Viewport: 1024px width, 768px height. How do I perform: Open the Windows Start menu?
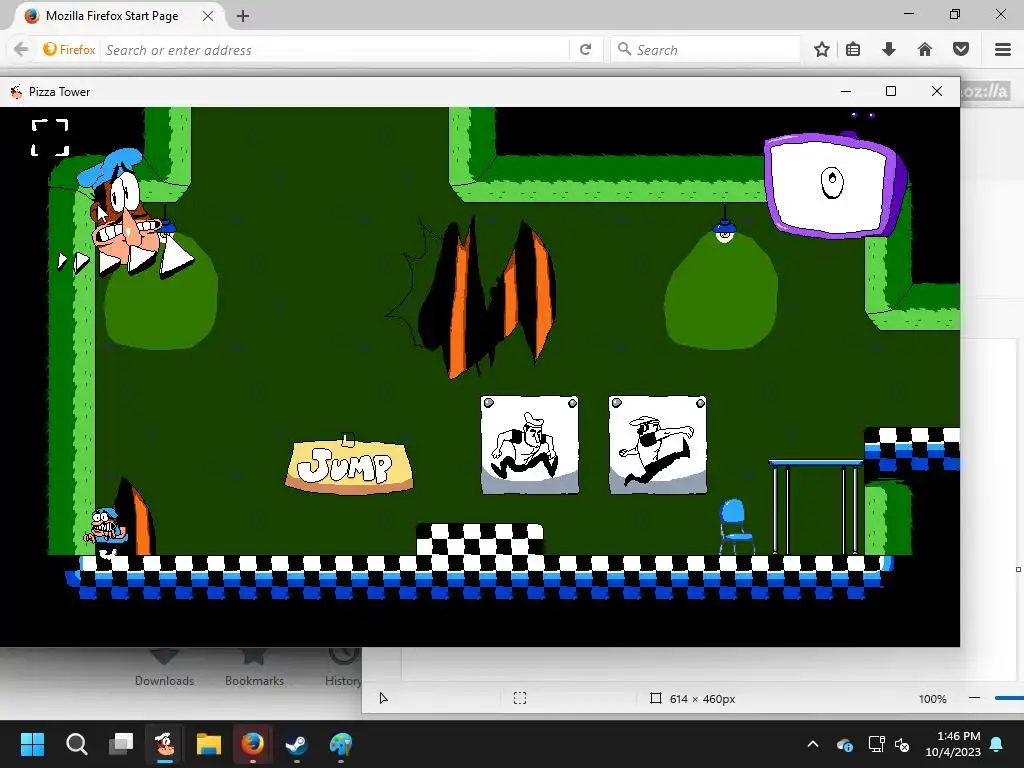[x=32, y=744]
